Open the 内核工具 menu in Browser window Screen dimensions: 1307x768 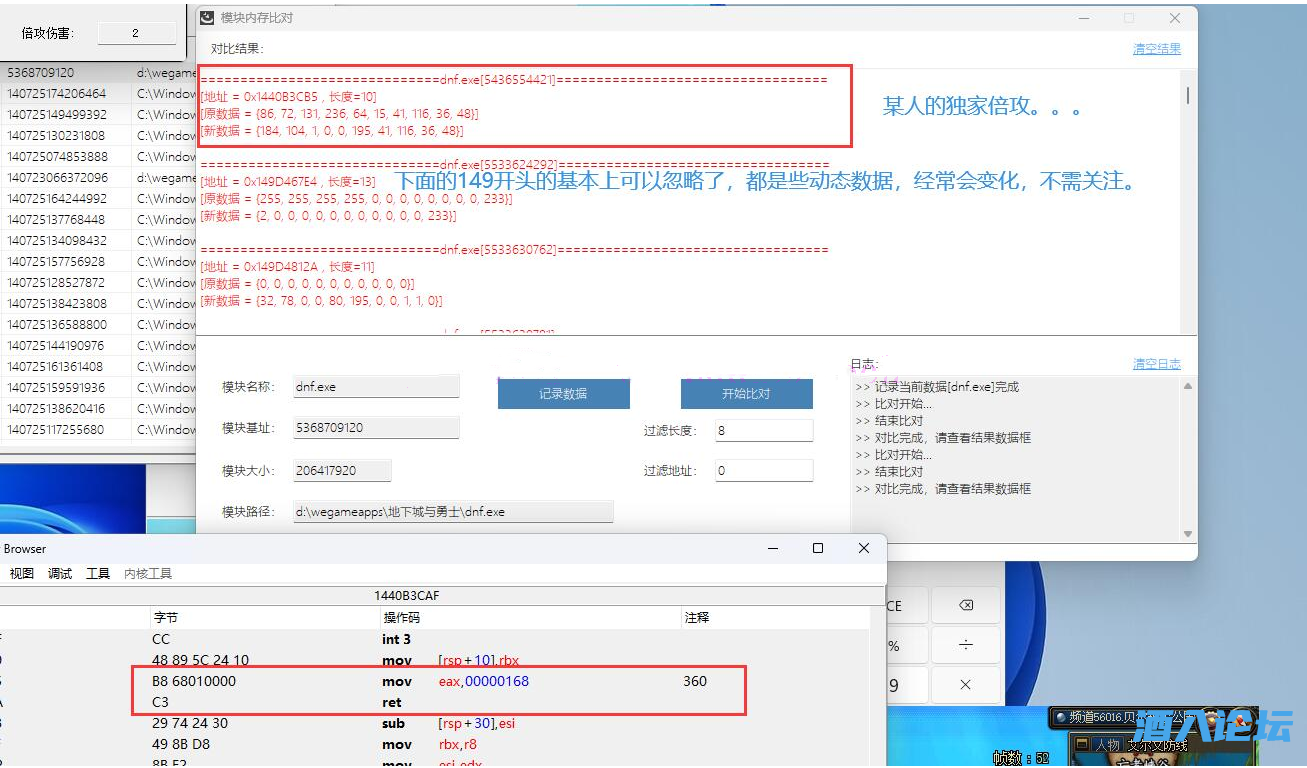[148, 573]
